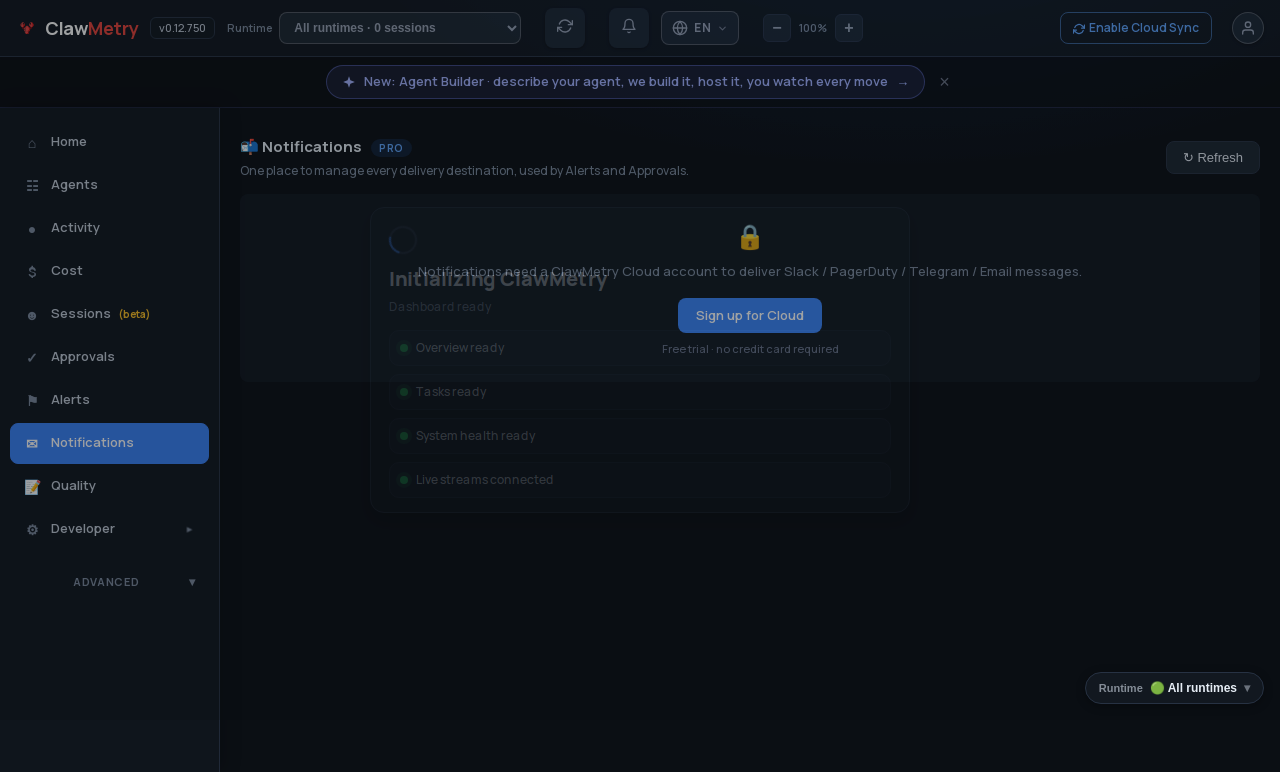Click the 'System health ready' status row

click(x=640, y=436)
